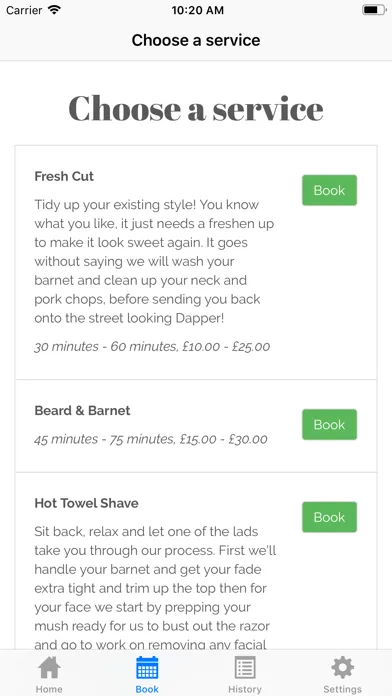The image size is (392, 696).
Task: Select the Book tab label
Action: [x=147, y=689]
